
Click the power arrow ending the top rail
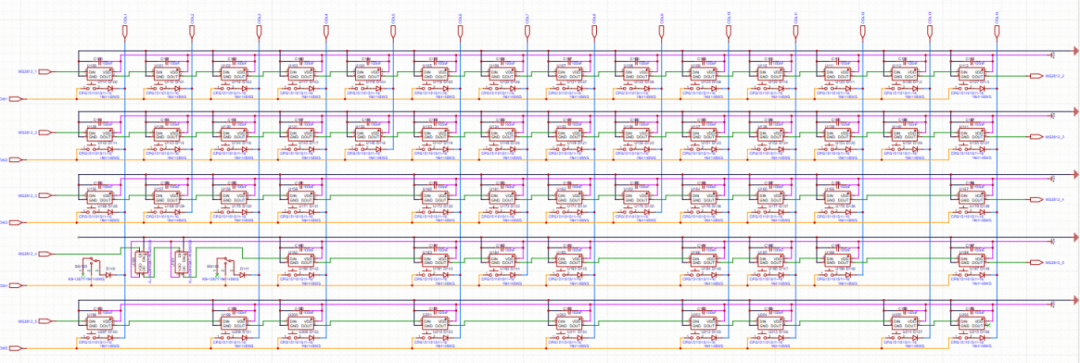[1075, 51]
